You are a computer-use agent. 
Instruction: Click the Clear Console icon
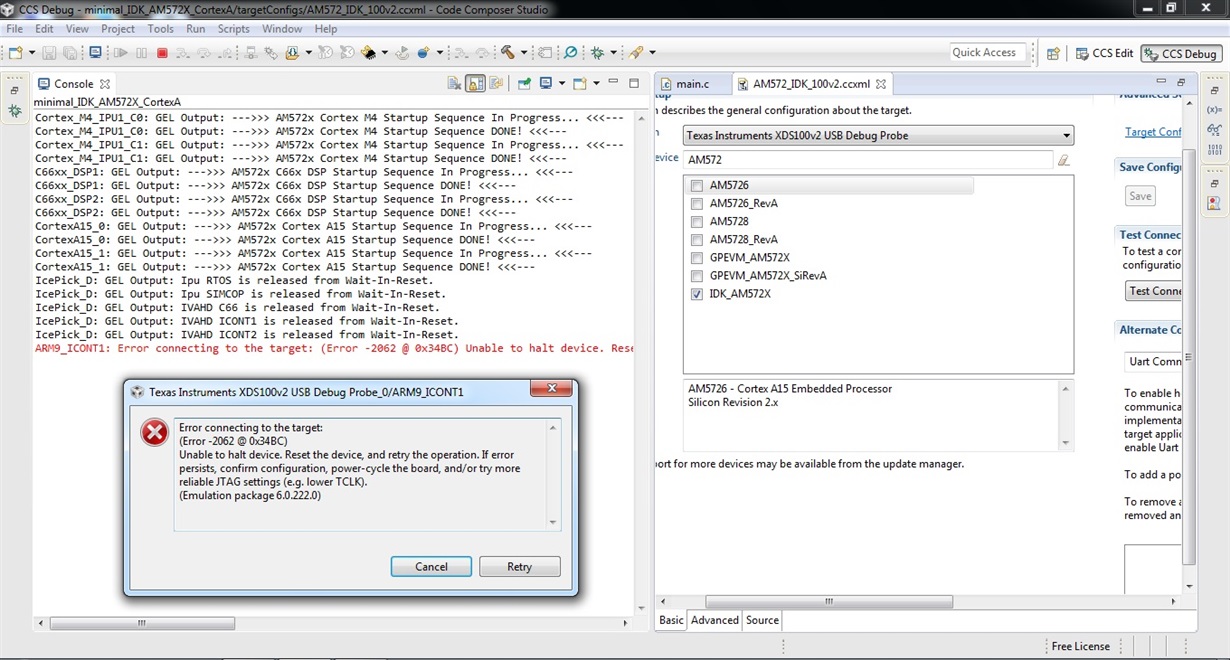(454, 84)
